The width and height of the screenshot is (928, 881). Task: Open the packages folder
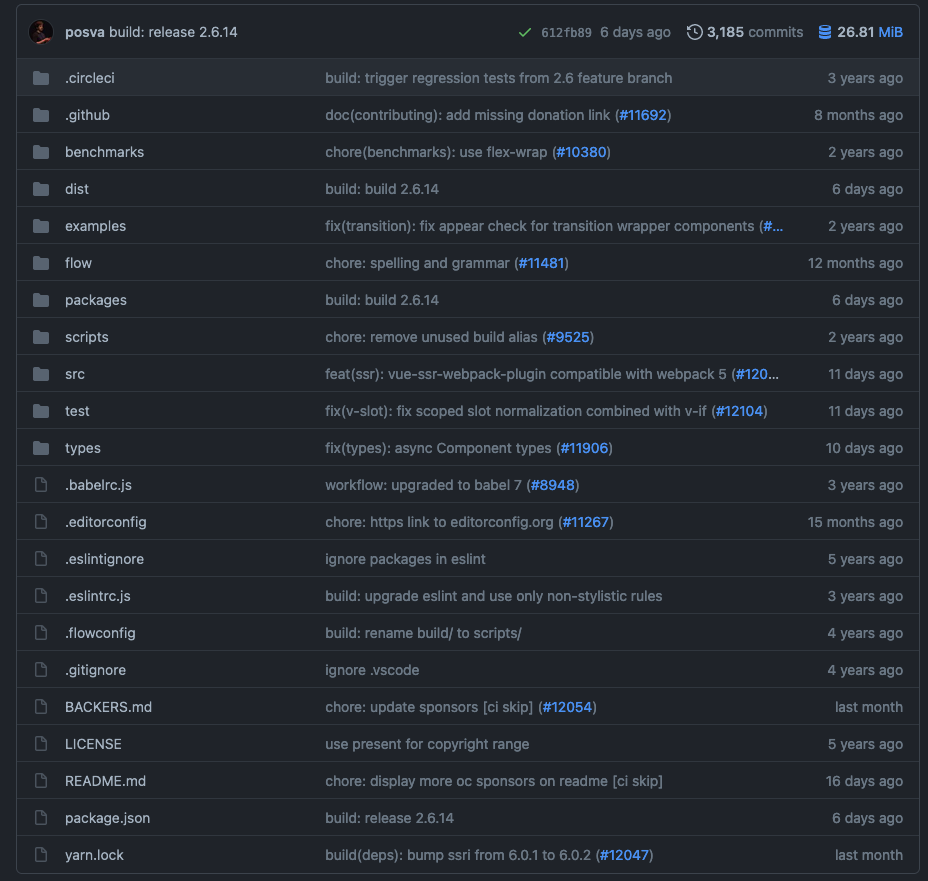click(95, 300)
